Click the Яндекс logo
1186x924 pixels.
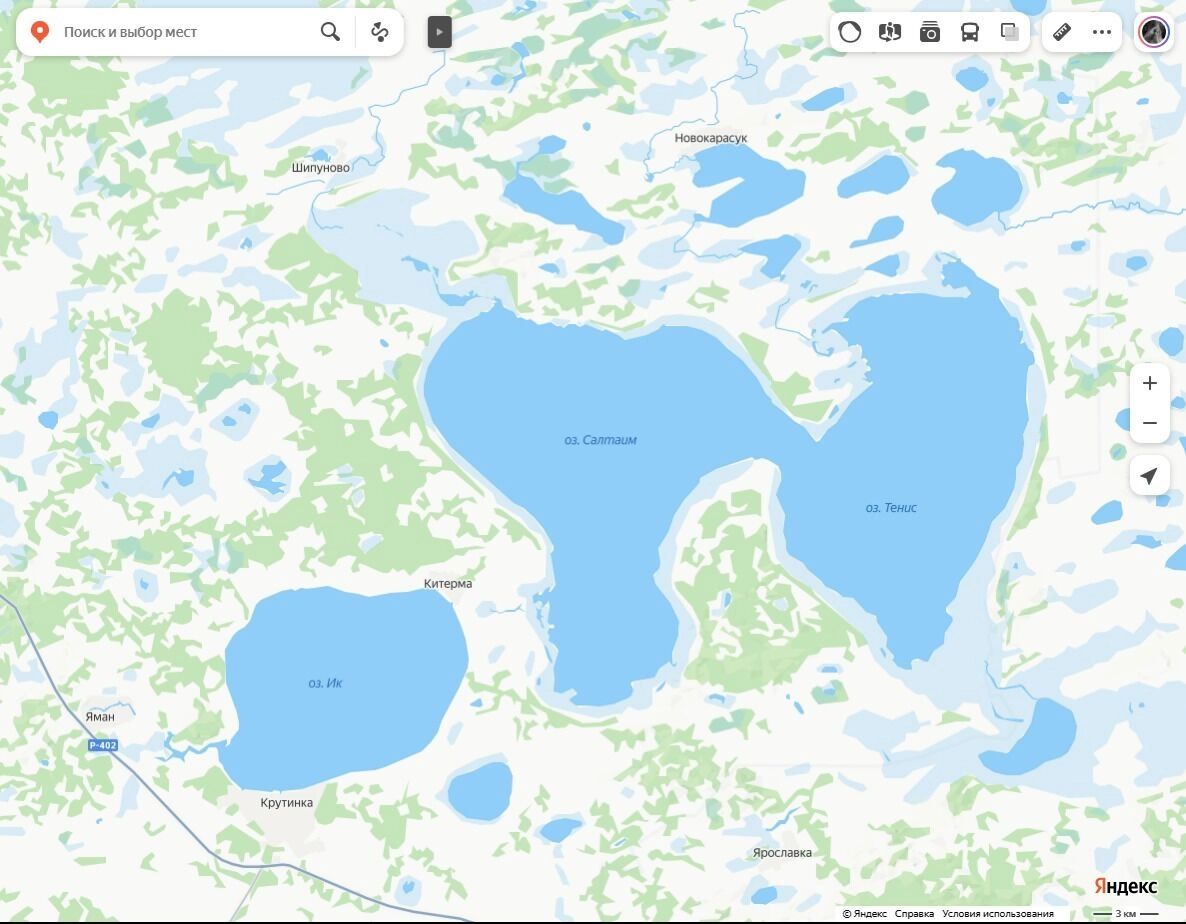[x=1125, y=886]
